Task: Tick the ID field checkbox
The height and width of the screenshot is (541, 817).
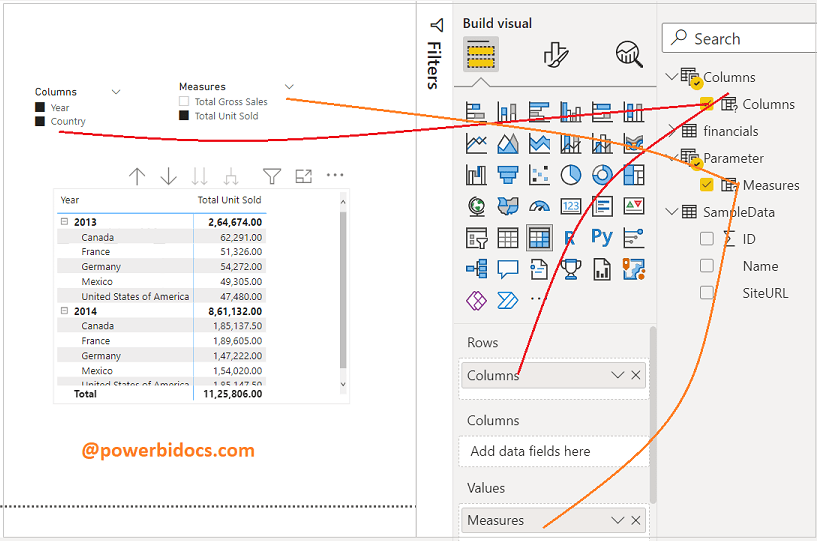Action: 707,239
